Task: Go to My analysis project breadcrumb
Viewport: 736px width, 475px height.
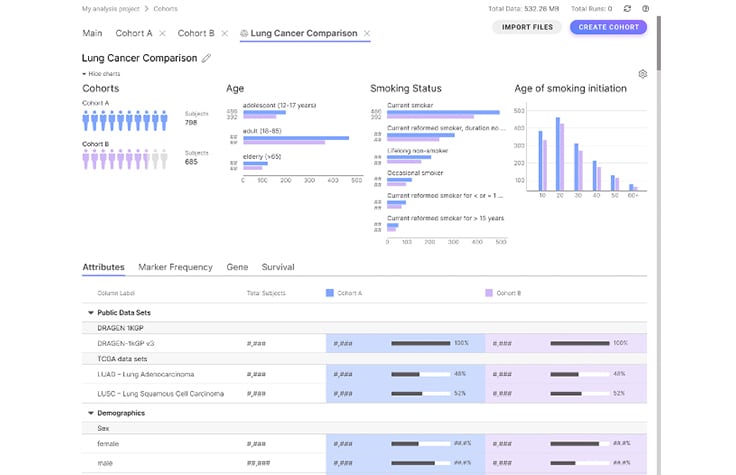Action: tap(112, 8)
